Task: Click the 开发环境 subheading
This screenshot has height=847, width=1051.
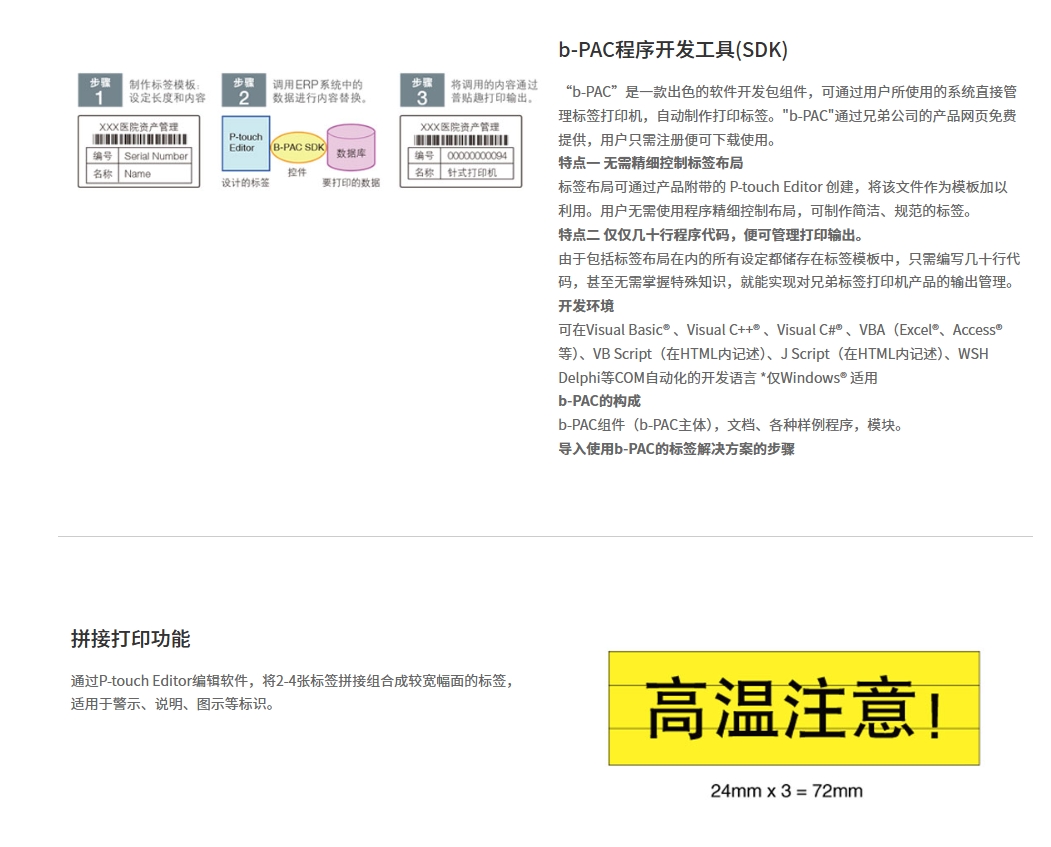Action: pyautogui.click(x=586, y=306)
